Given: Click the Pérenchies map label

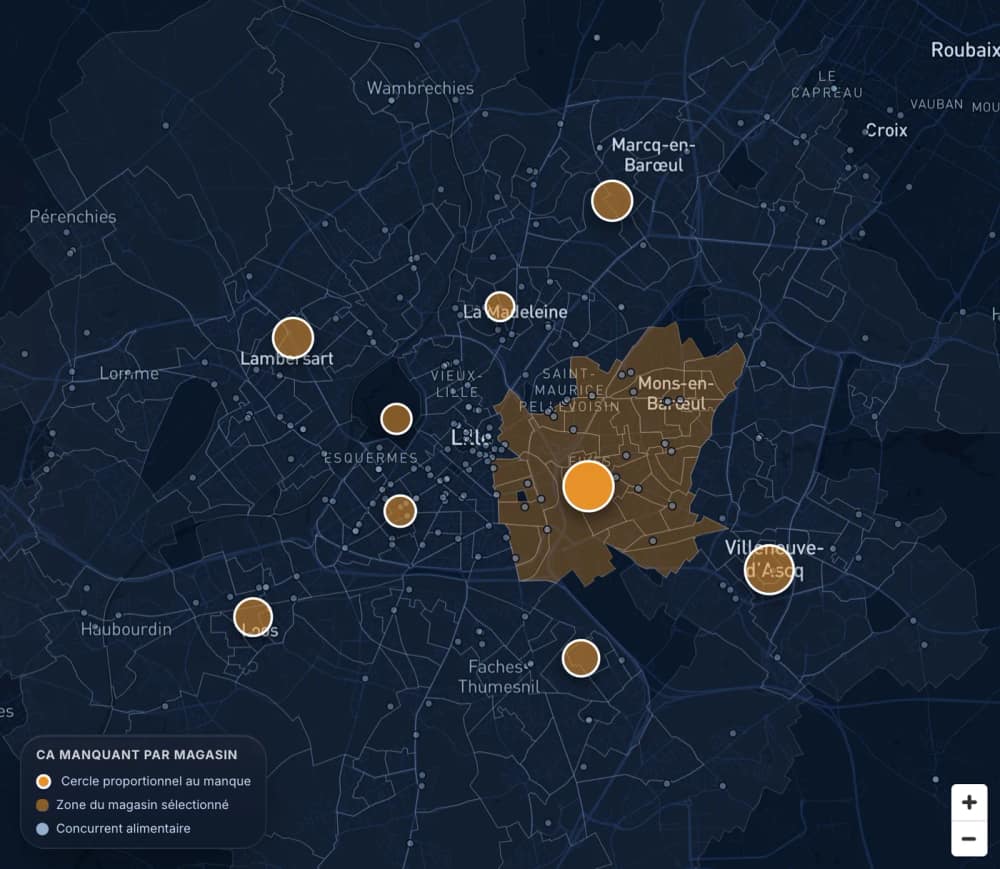Looking at the screenshot, I should (73, 217).
